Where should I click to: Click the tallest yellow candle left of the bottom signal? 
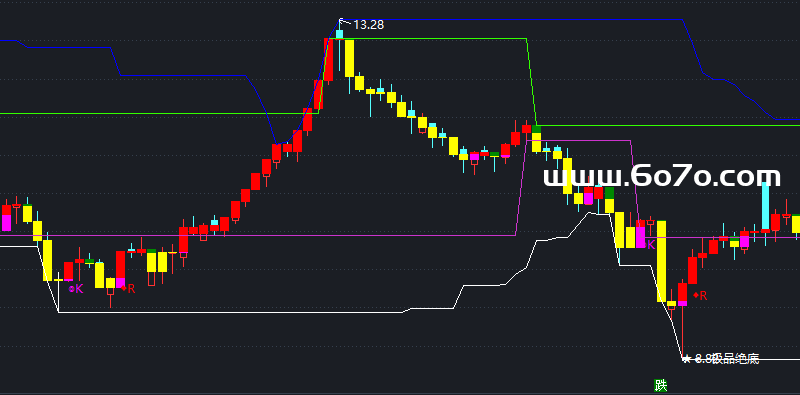tap(661, 261)
